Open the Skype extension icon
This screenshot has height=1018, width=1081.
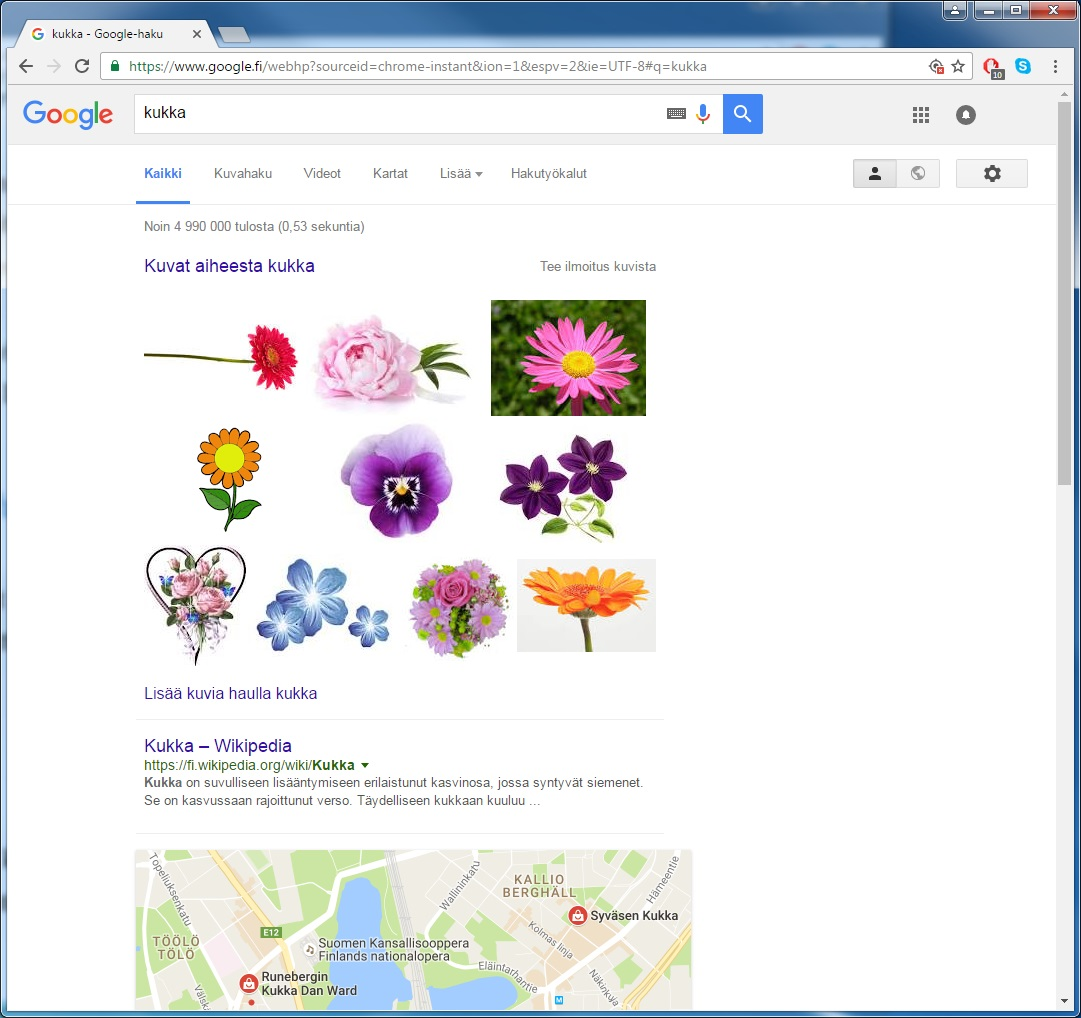(1023, 66)
